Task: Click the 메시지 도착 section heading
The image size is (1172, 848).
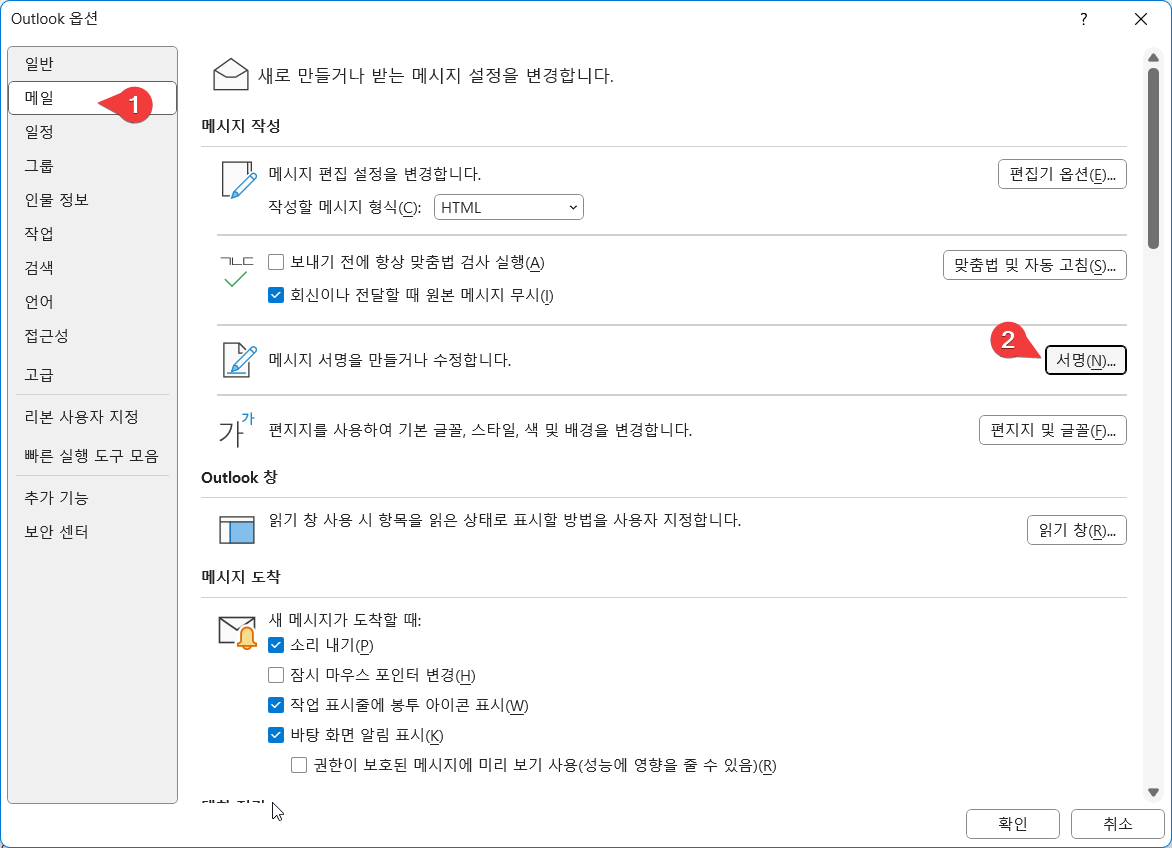Action: click(241, 577)
